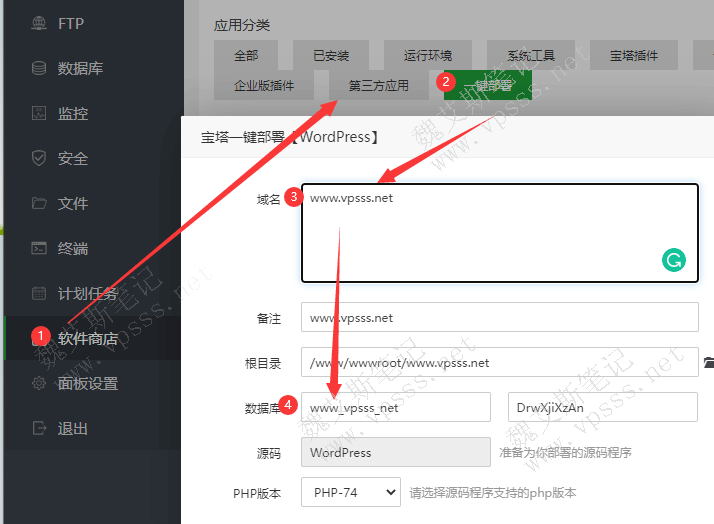The image size is (714, 524).
Task: Select the green 一键部署 tab
Action: tap(488, 85)
